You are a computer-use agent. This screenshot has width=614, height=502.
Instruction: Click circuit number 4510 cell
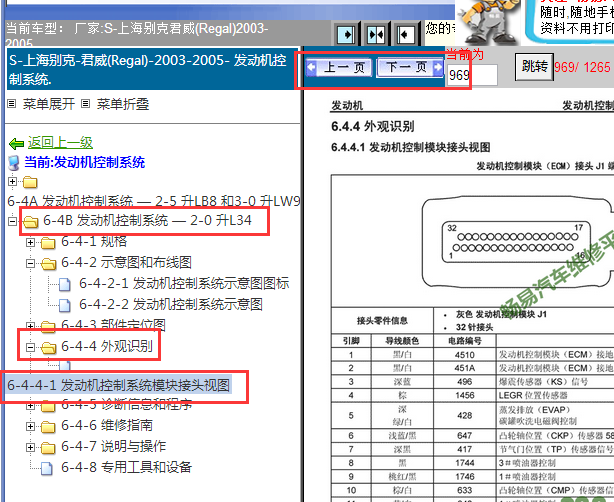coord(465,355)
